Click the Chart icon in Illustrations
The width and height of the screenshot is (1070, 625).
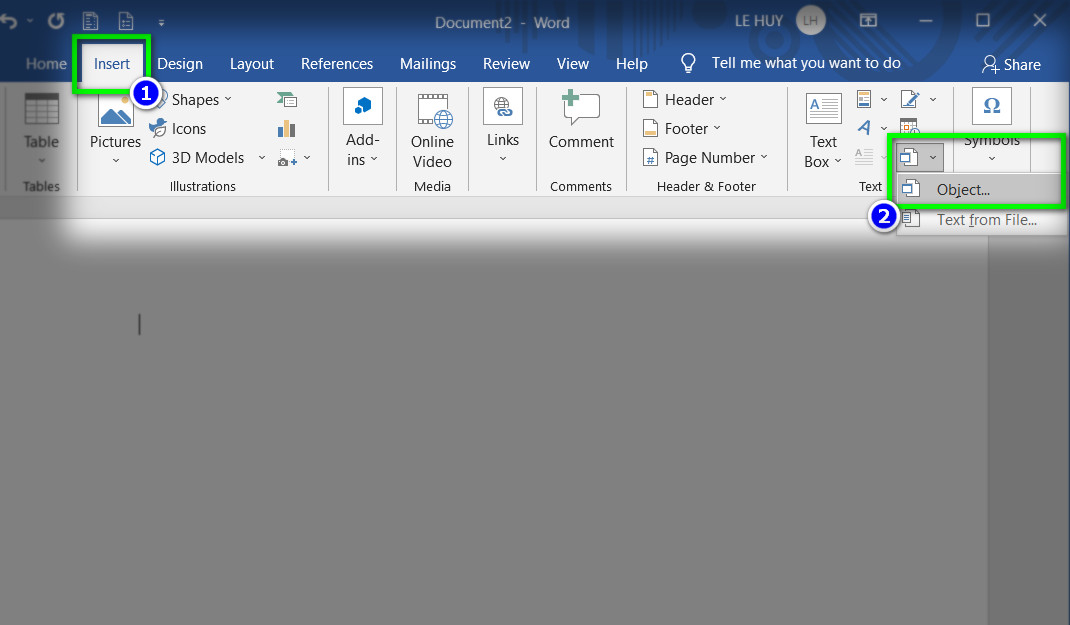click(287, 128)
